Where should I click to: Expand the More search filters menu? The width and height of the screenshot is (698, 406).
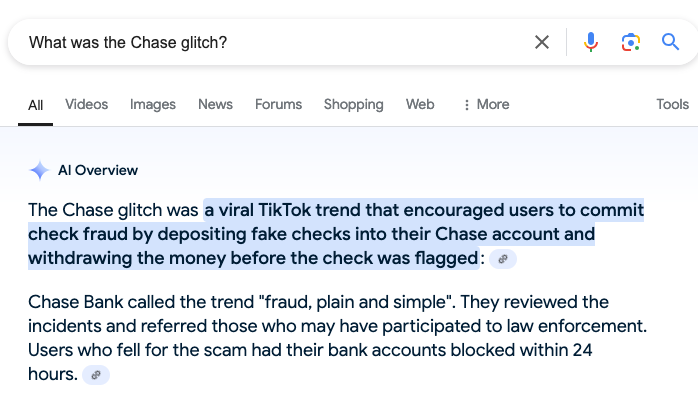486,105
